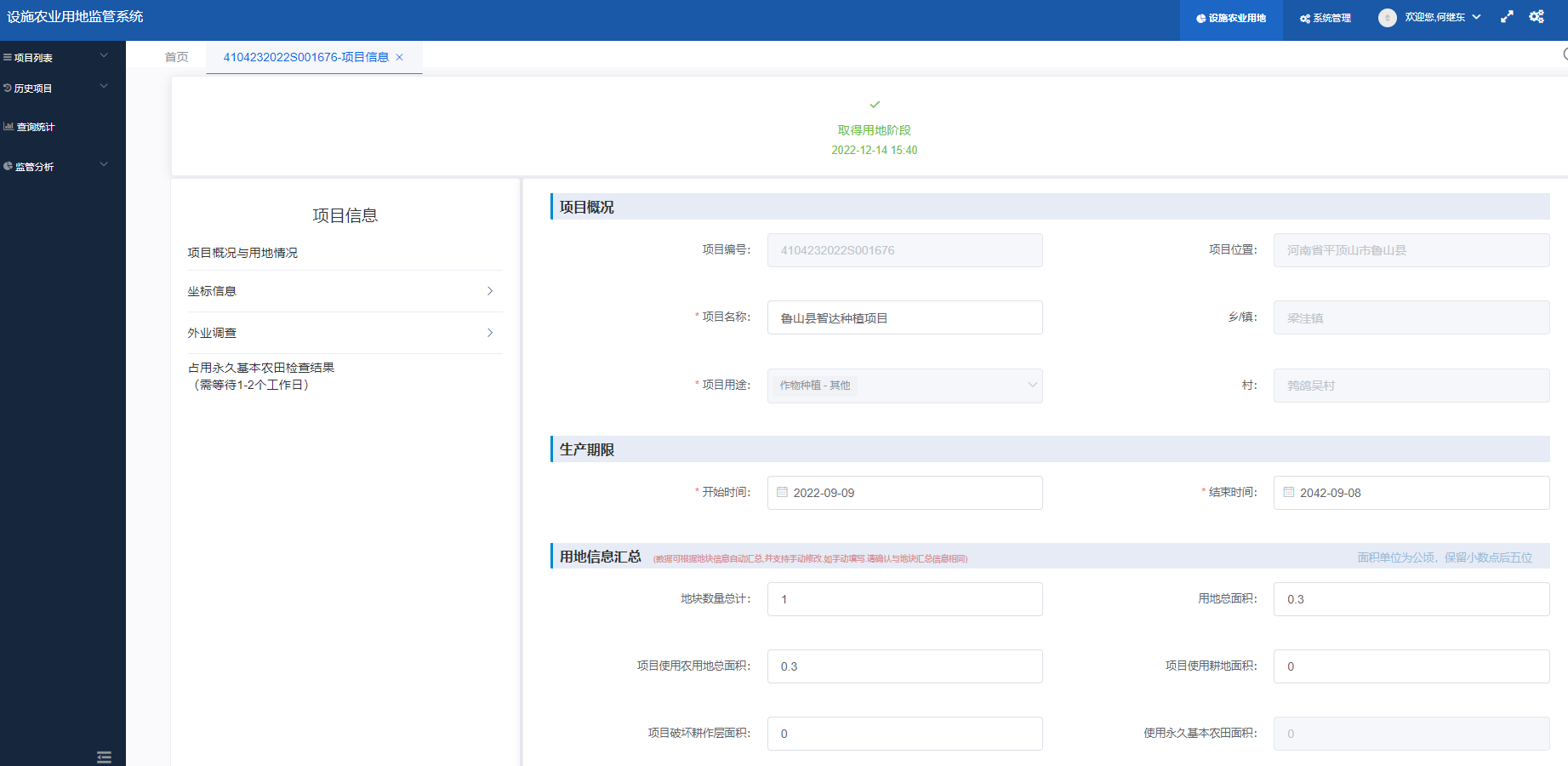
Task: Click the 历史项目 history icon
Action: (8, 88)
